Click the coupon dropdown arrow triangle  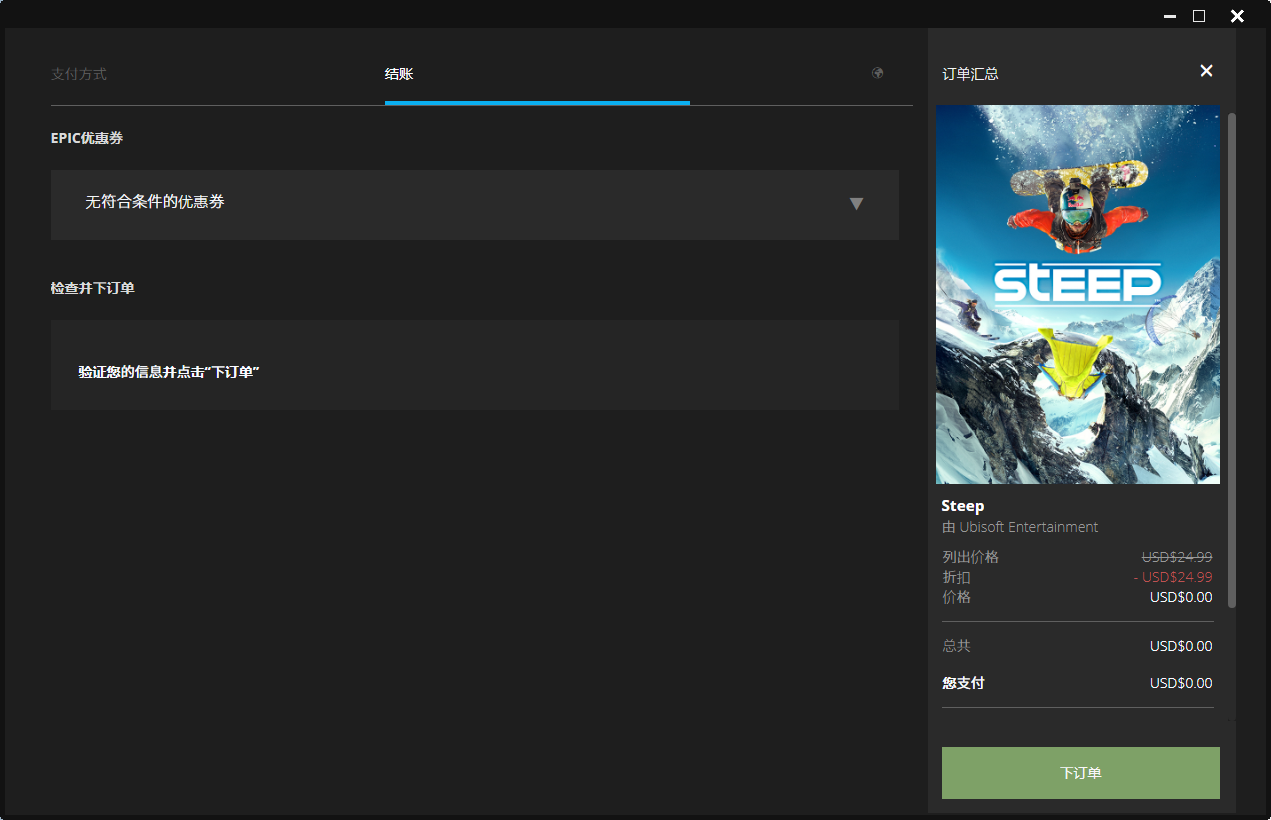pos(856,204)
